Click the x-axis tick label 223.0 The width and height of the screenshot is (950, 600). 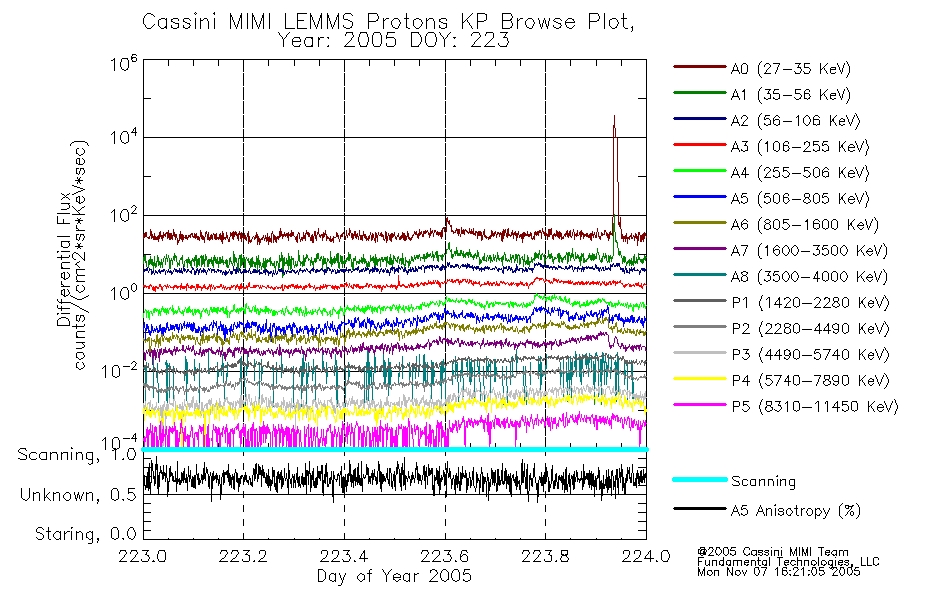143,556
